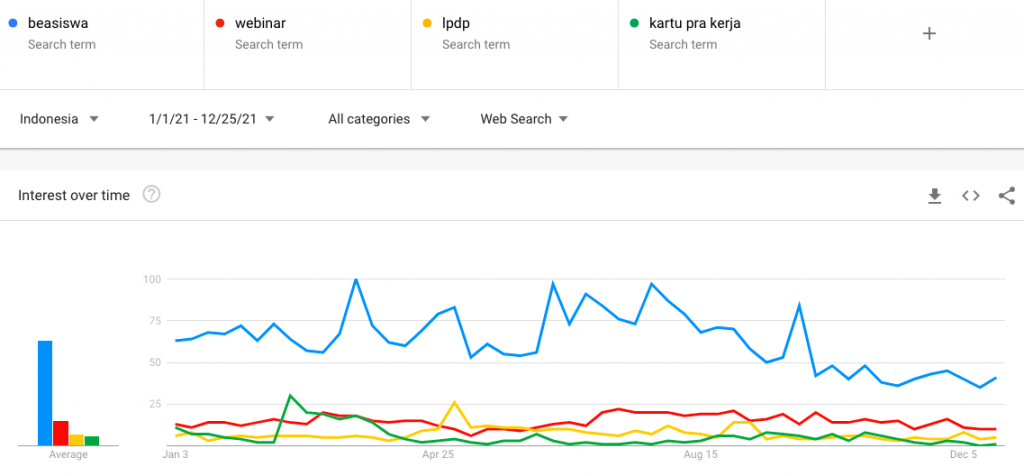Change the 1/1/21 - 12/25/21 date range

point(211,119)
